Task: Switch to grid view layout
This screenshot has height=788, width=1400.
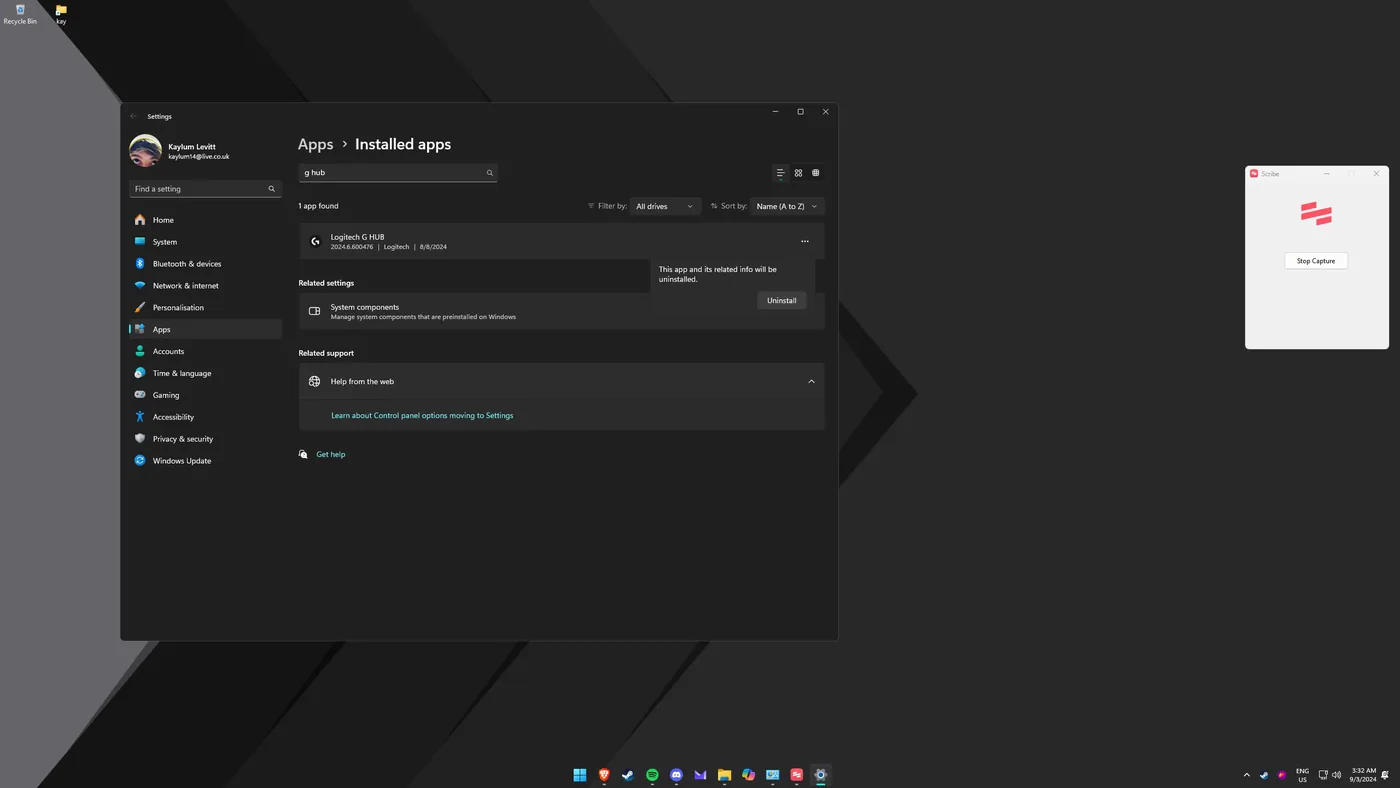Action: (x=798, y=173)
